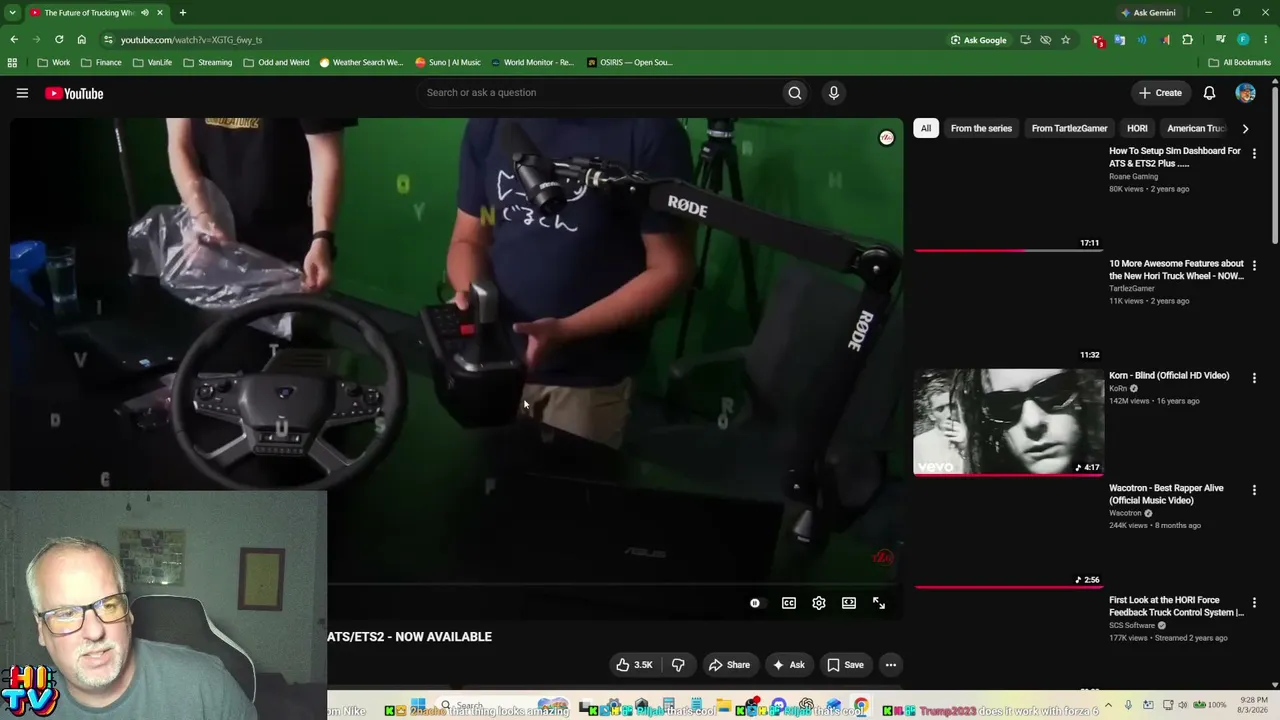Open options for Korn Blind video
The width and height of the screenshot is (1280, 720).
tap(1254, 378)
